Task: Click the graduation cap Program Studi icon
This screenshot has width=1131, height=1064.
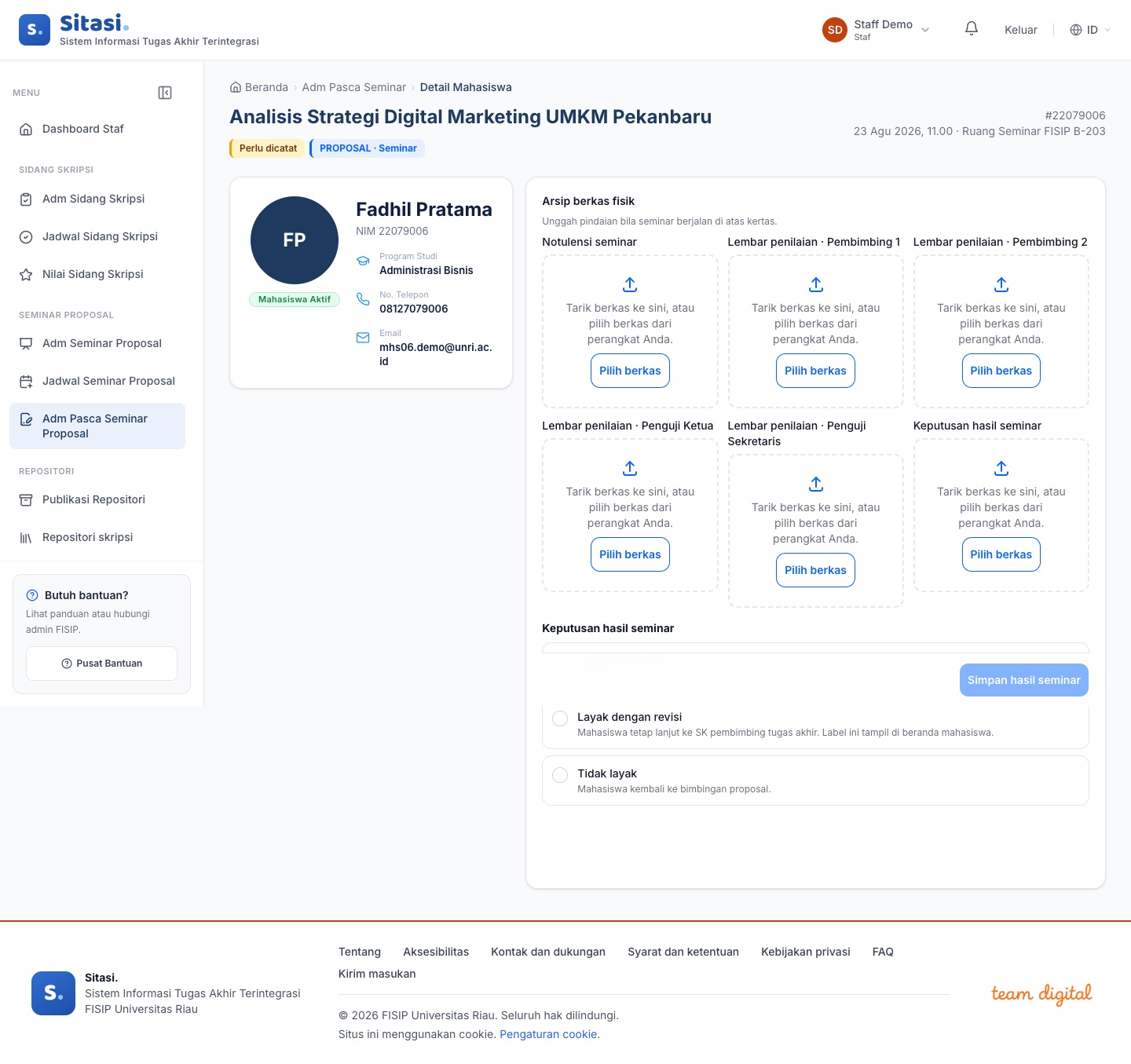Action: 363,261
